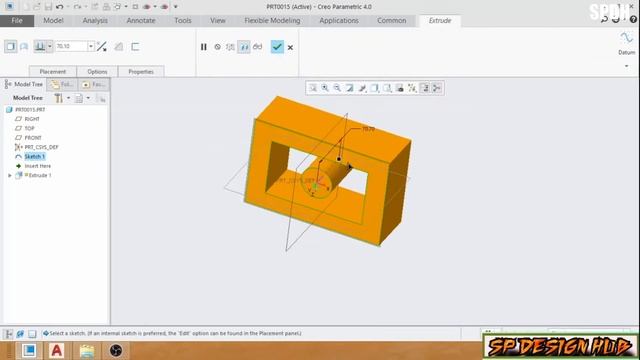Open the Placement panel
640x360 pixels.
click(x=53, y=71)
